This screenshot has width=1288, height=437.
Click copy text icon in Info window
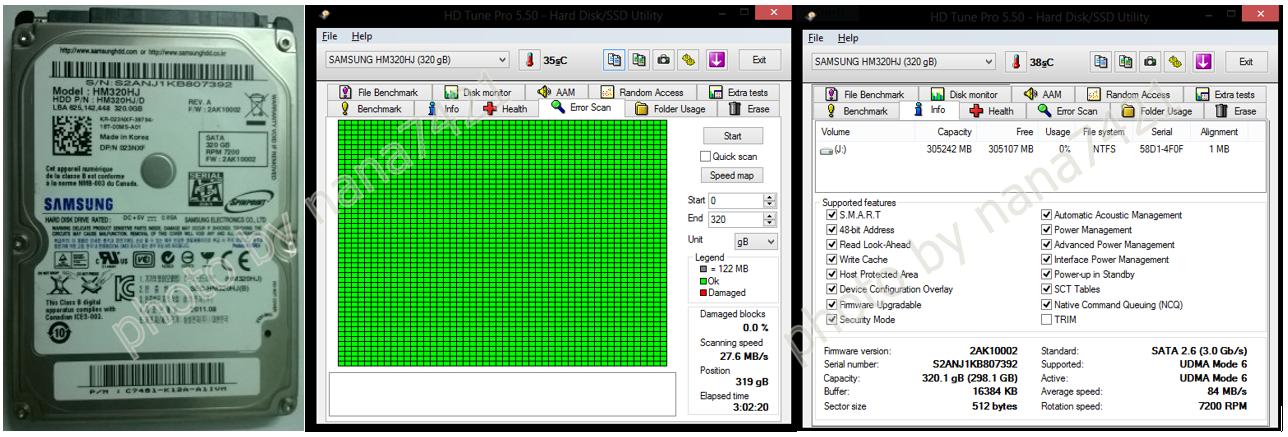(x=1101, y=61)
